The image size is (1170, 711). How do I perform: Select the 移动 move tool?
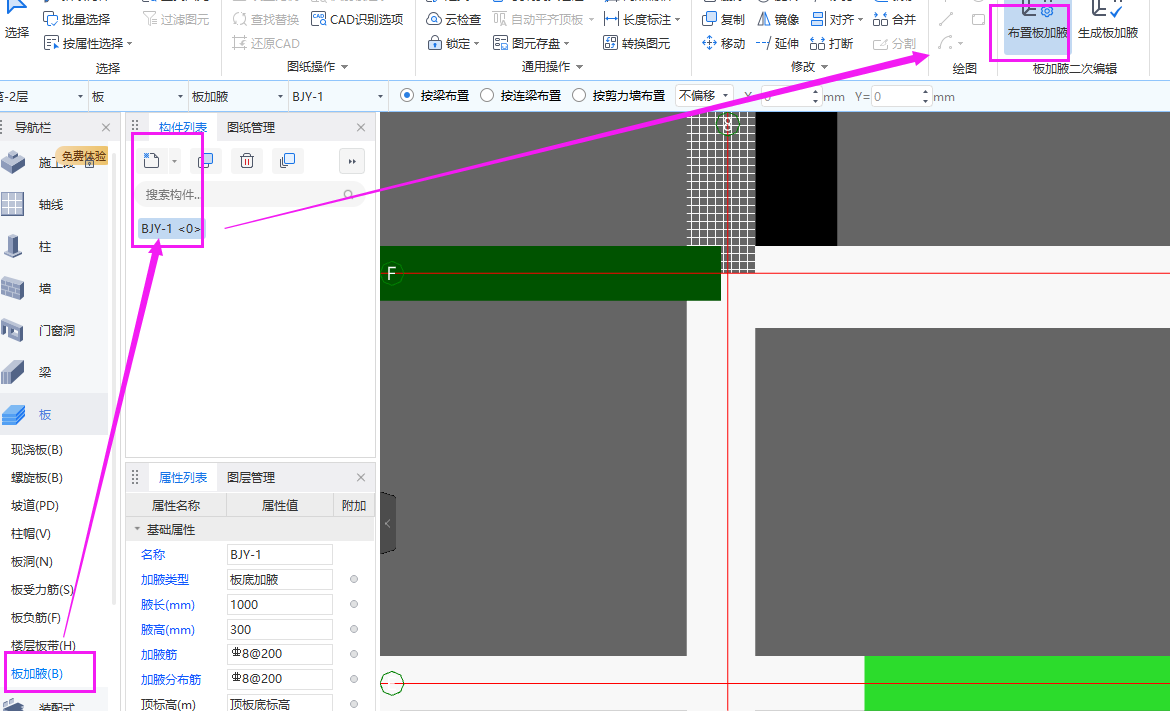click(724, 43)
